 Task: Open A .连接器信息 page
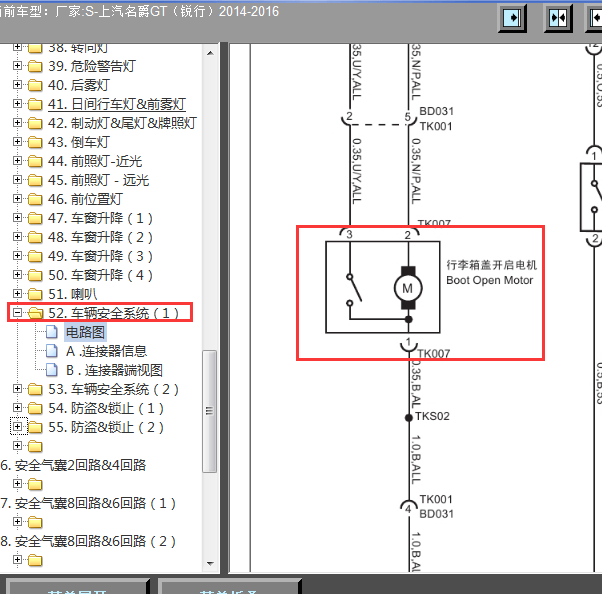[x=106, y=351]
